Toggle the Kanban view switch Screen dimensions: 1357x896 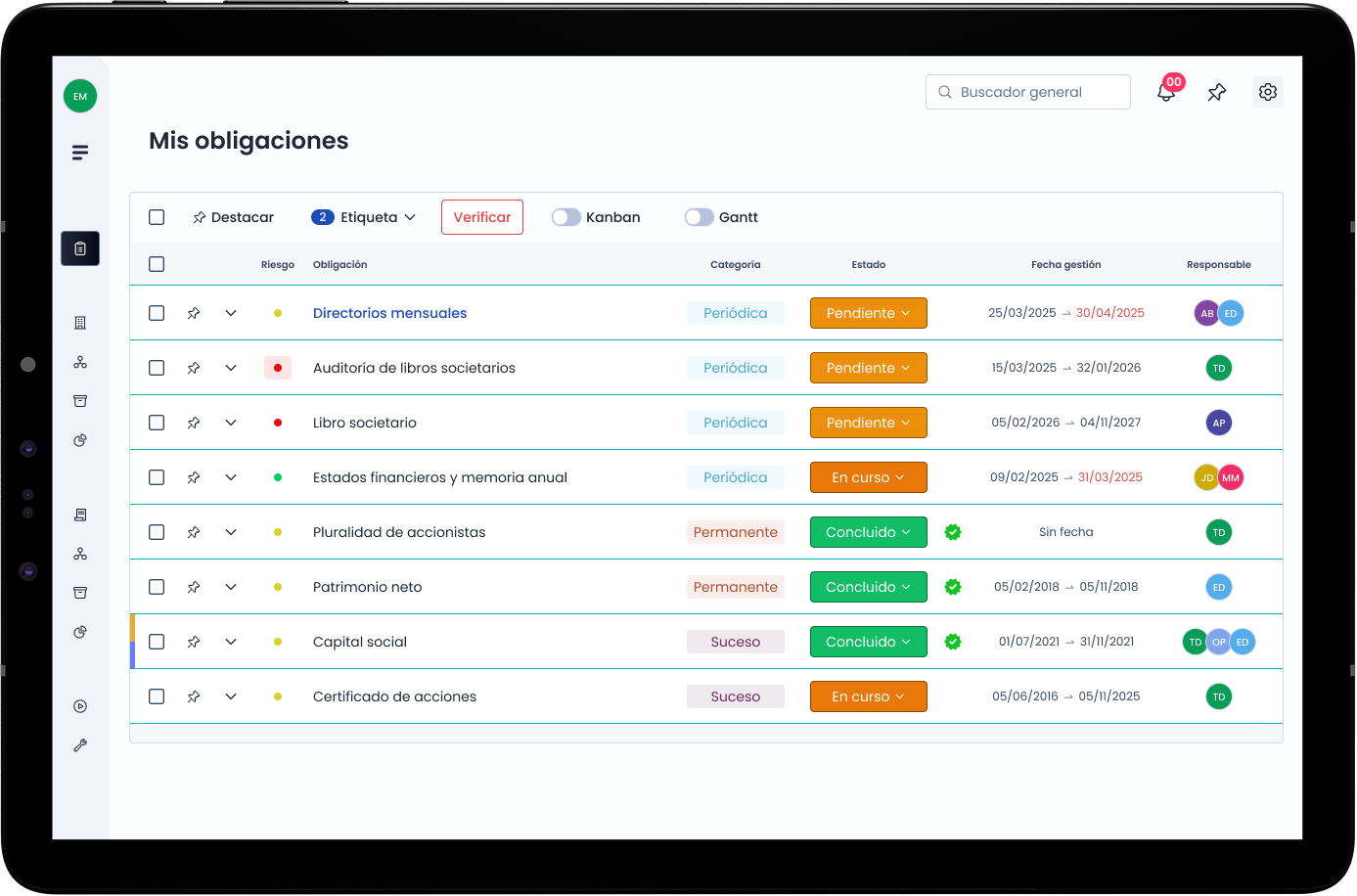click(565, 217)
